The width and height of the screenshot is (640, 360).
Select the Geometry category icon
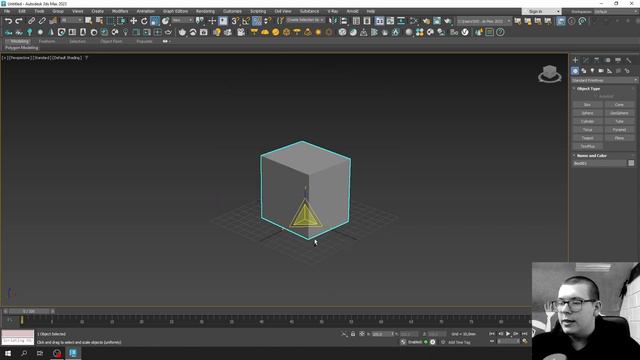tap(575, 71)
